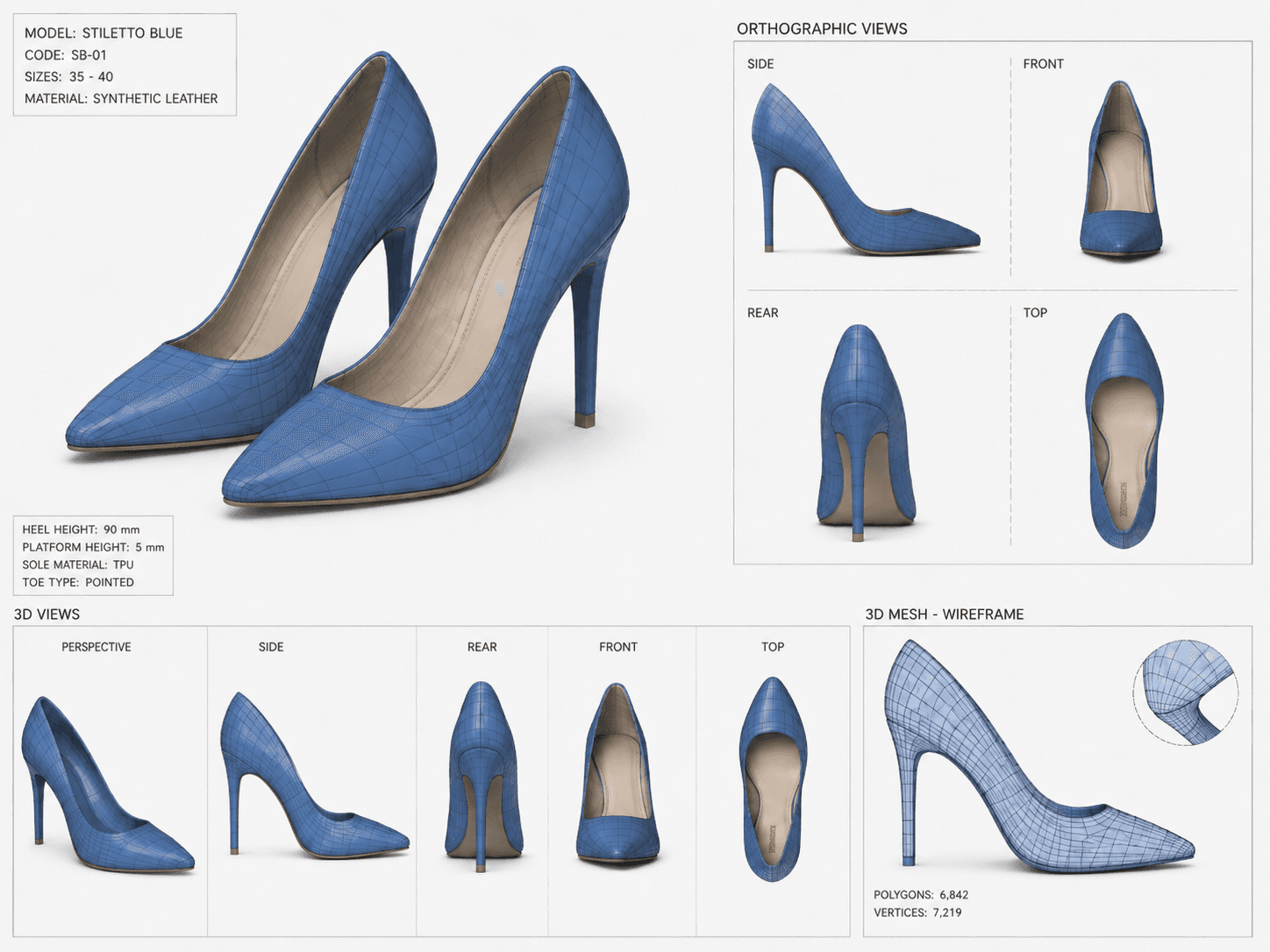
Task: Click 'VERTICES: 7,219' text
Action: (917, 913)
